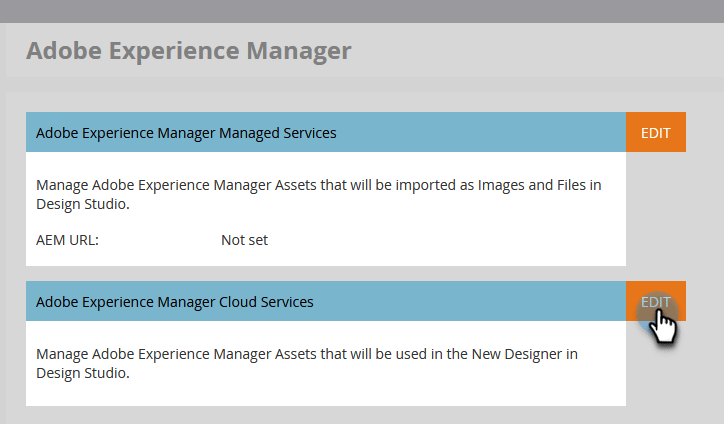Click the AEM URL label
This screenshot has height=424, width=724.
click(67, 240)
